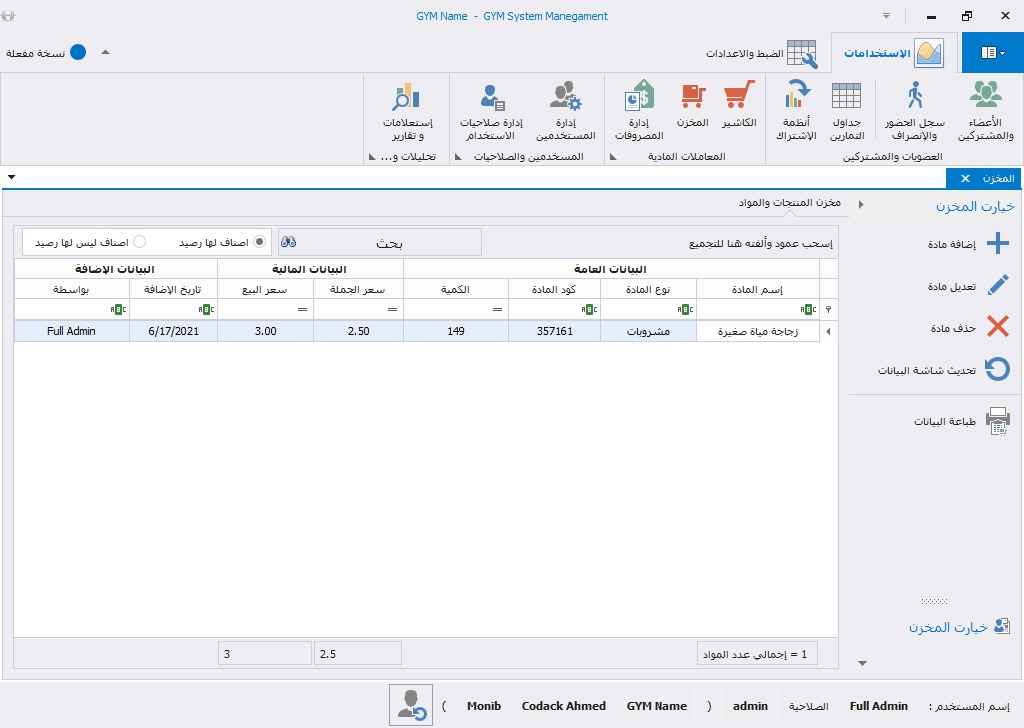The image size is (1024, 728).
Task: Sort by إسم المادة column header
Action: point(758,289)
